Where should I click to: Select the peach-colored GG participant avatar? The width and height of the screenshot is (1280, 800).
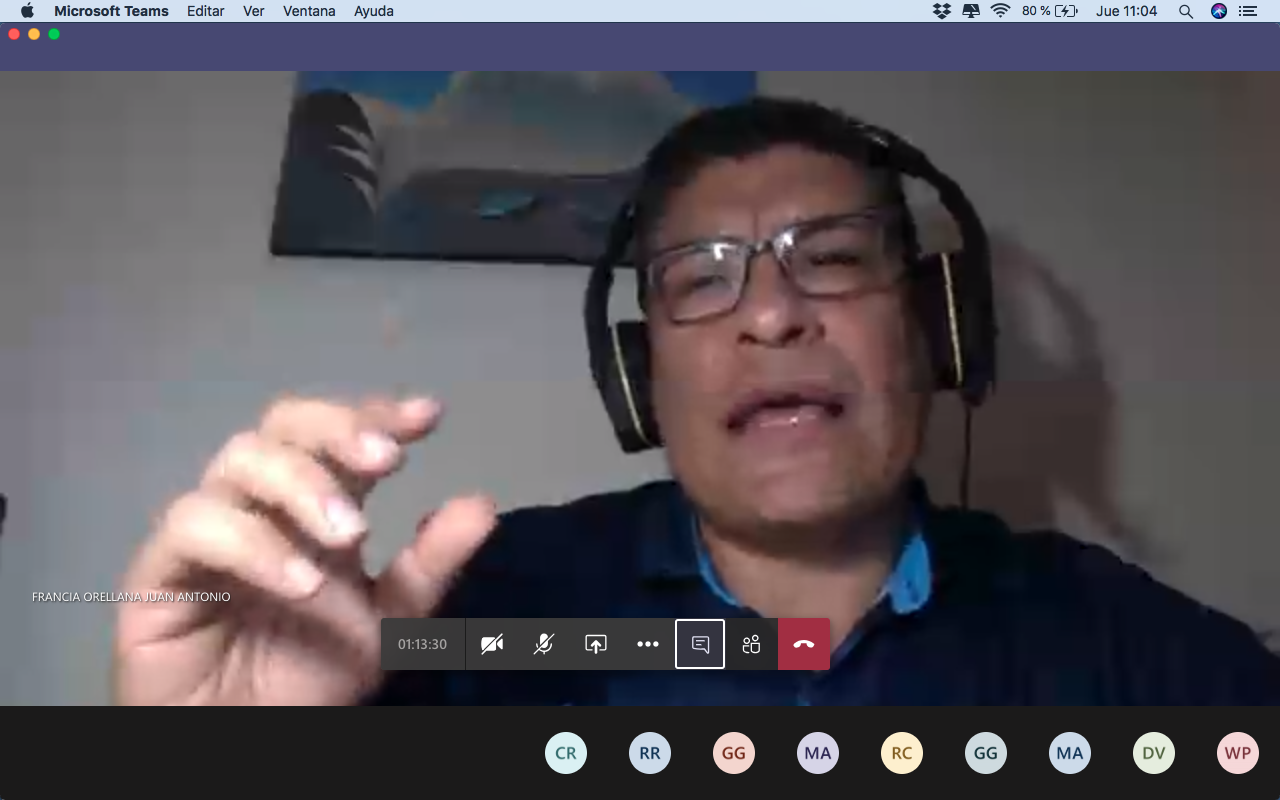click(734, 753)
